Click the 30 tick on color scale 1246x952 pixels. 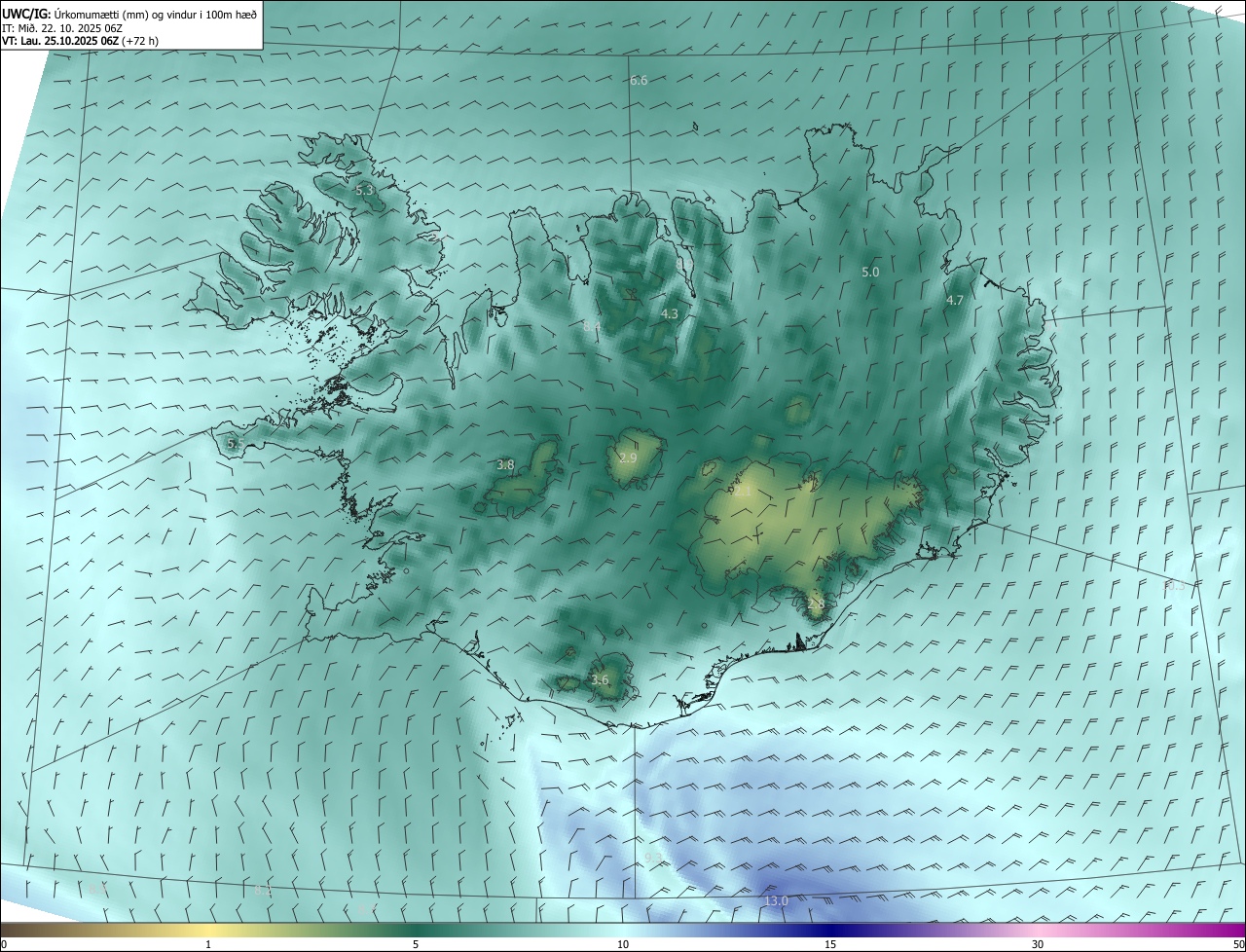tap(1038, 944)
